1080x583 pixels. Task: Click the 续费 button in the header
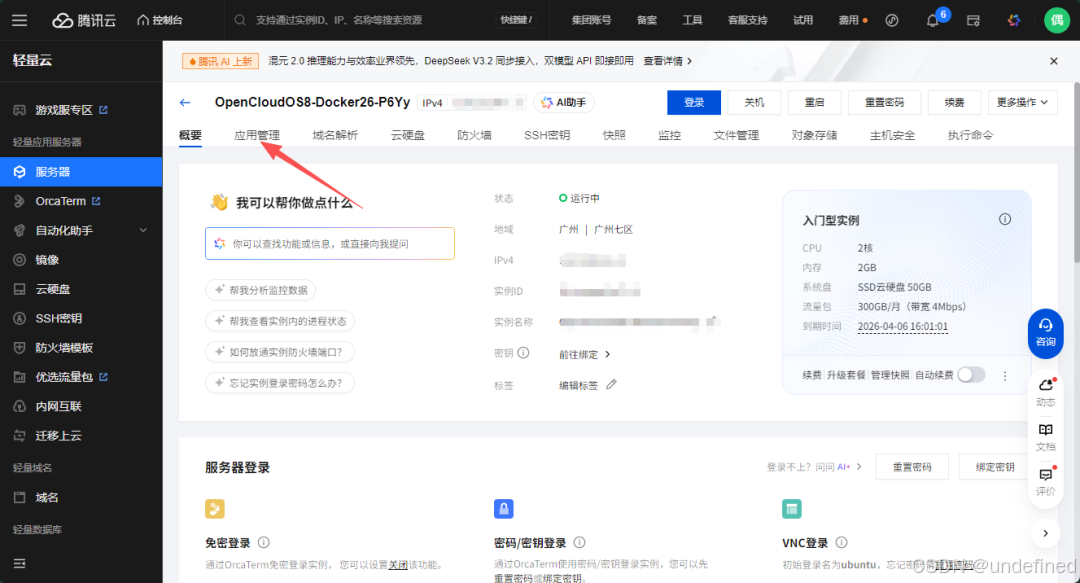[x=954, y=103]
